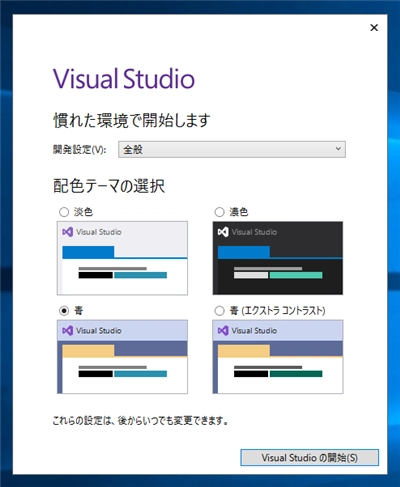Close the Visual Studio setup dialog
The width and height of the screenshot is (400, 487).
[x=374, y=28]
